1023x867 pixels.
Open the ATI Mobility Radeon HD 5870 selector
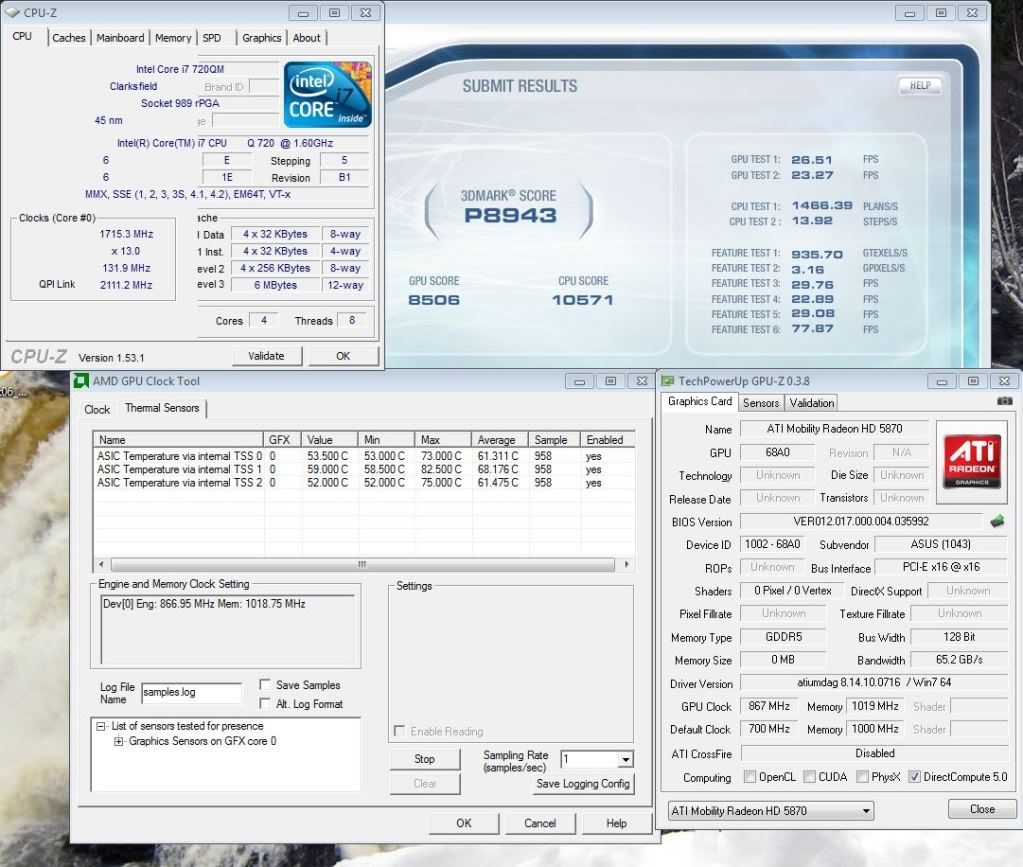point(771,811)
